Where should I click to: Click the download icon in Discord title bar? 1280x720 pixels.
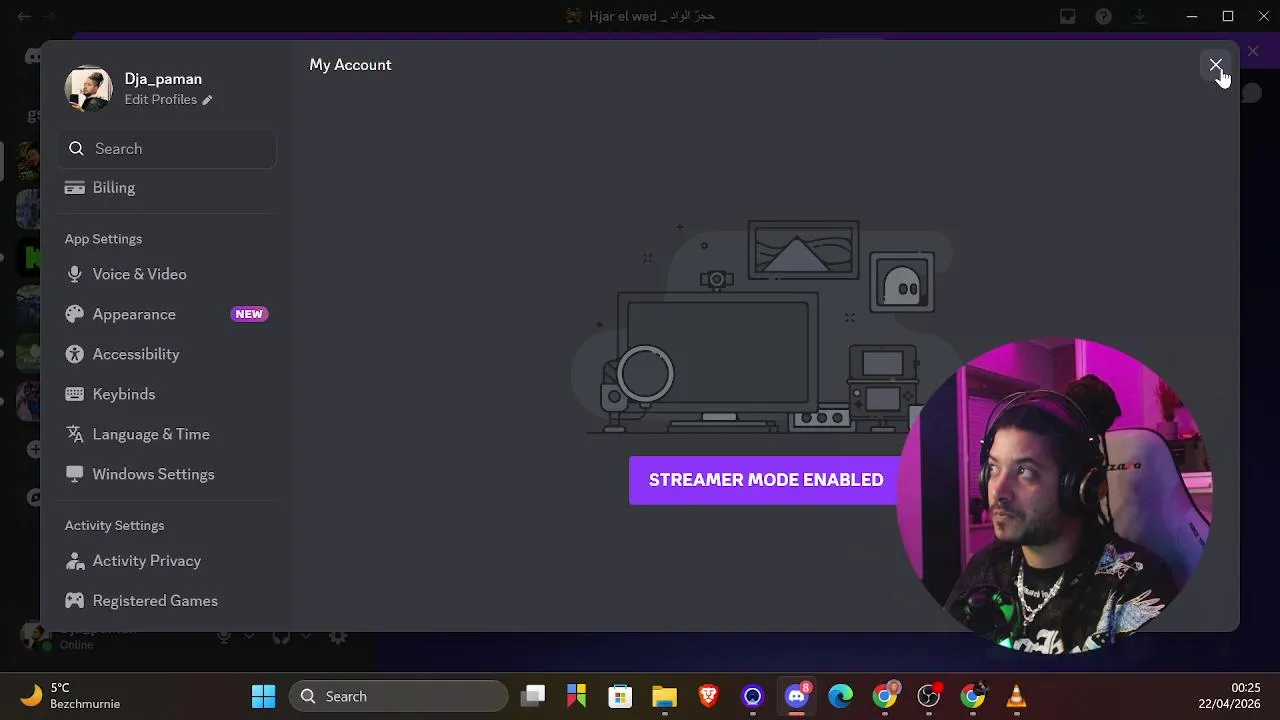(x=1139, y=16)
